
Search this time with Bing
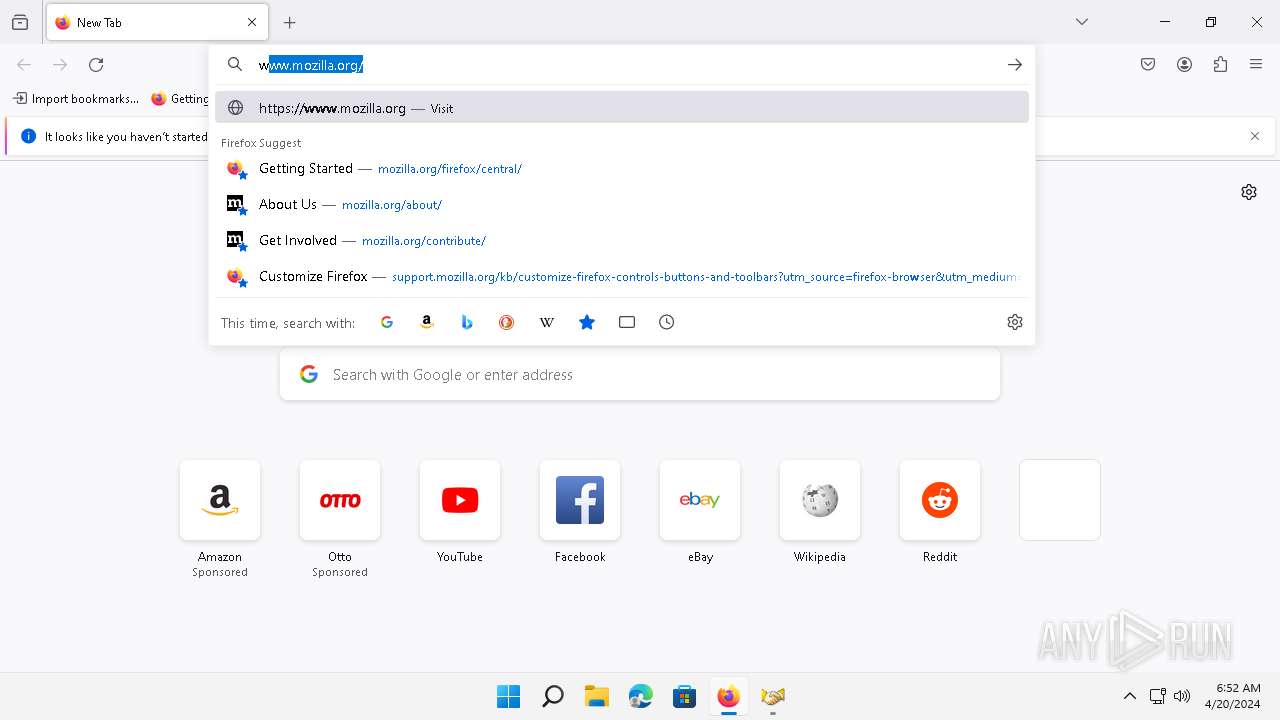[x=467, y=322]
